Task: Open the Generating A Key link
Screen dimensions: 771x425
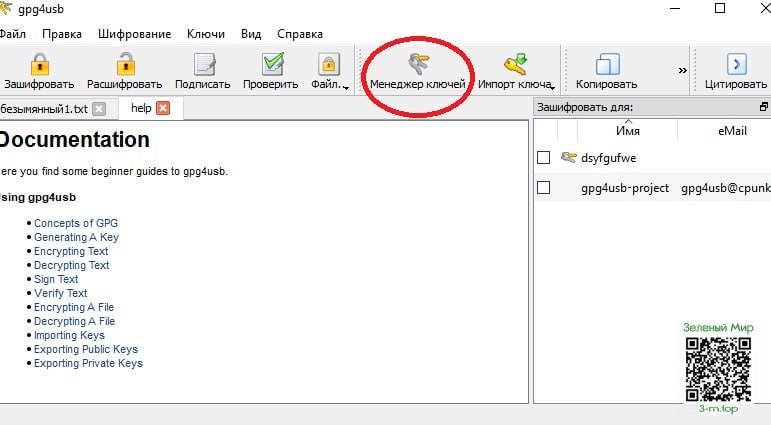Action: pos(76,237)
